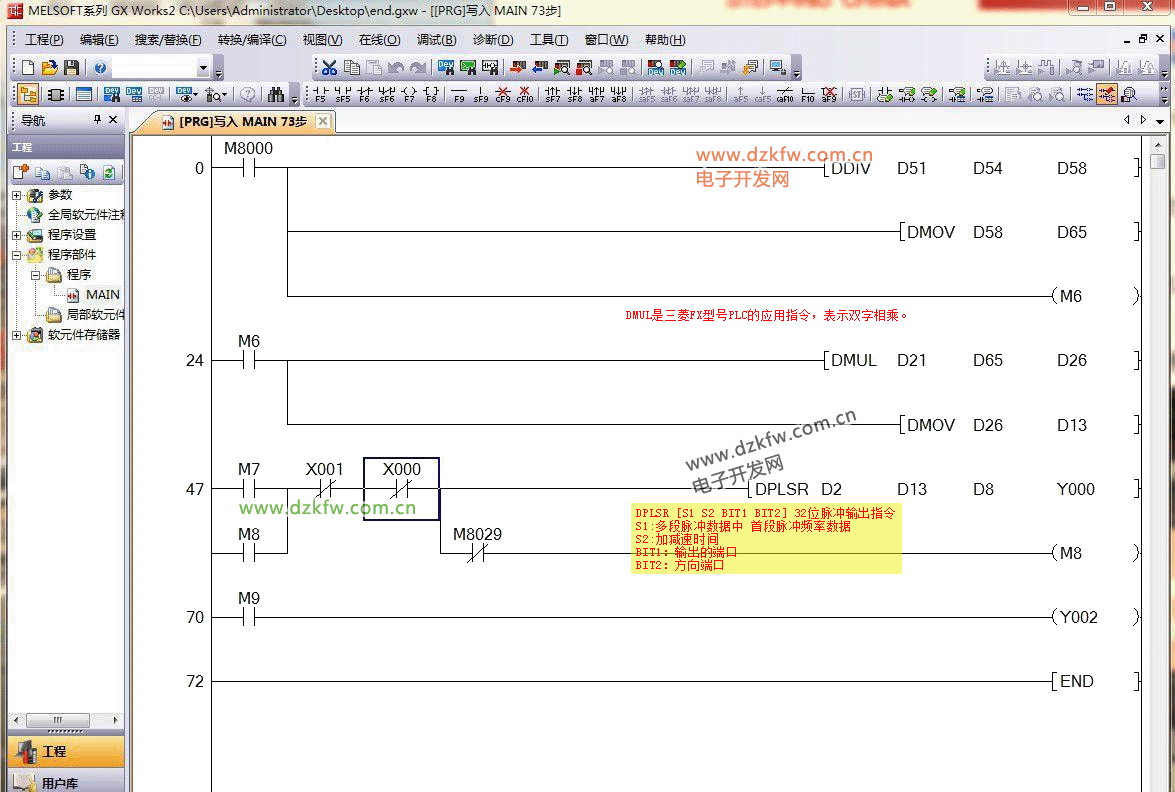Insert horizontal line with F9 icon
The image size is (1175, 792).
(x=459, y=95)
